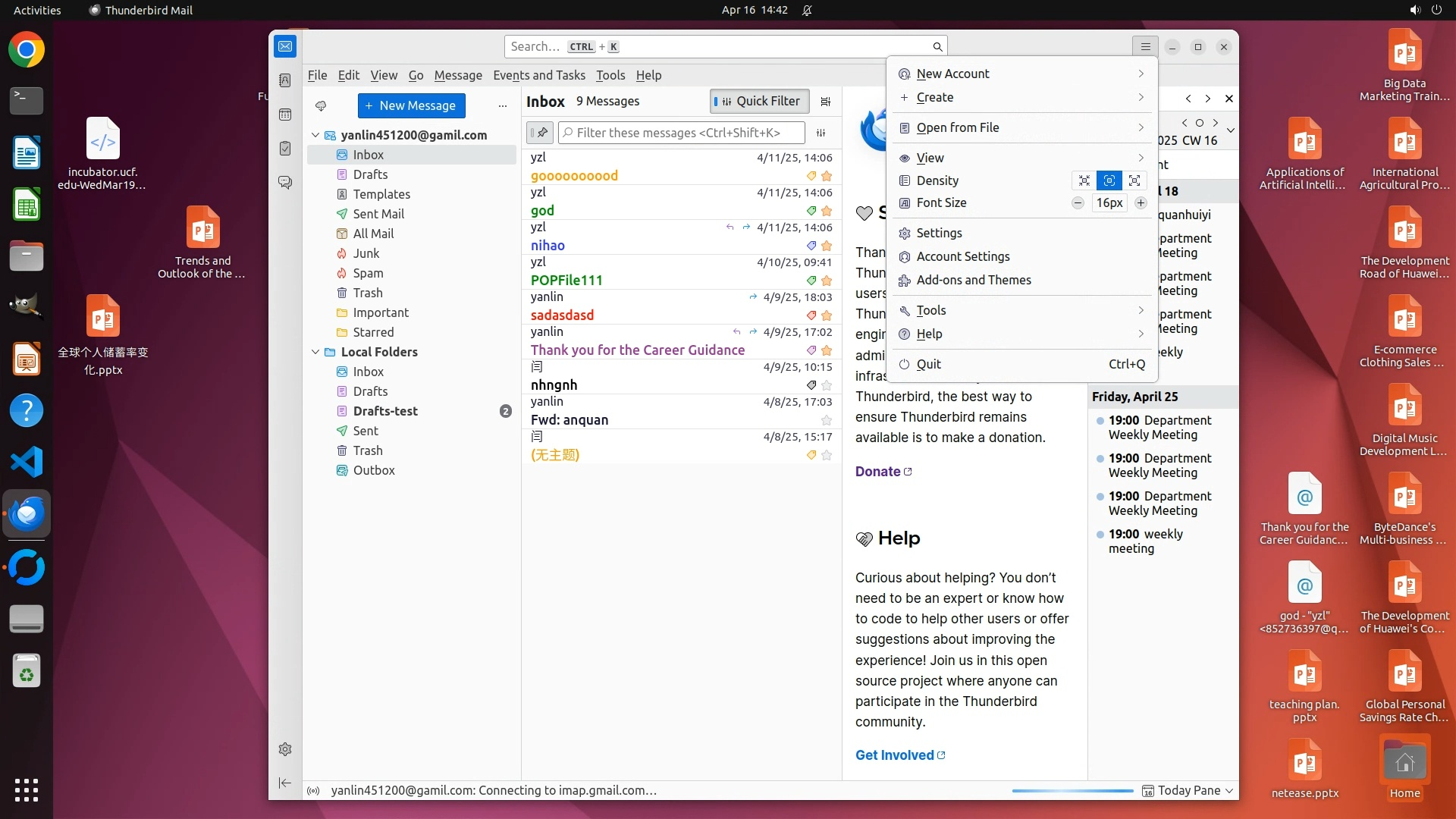Open the Address Book sidebar icon
The height and width of the screenshot is (819, 1456).
[x=285, y=80]
